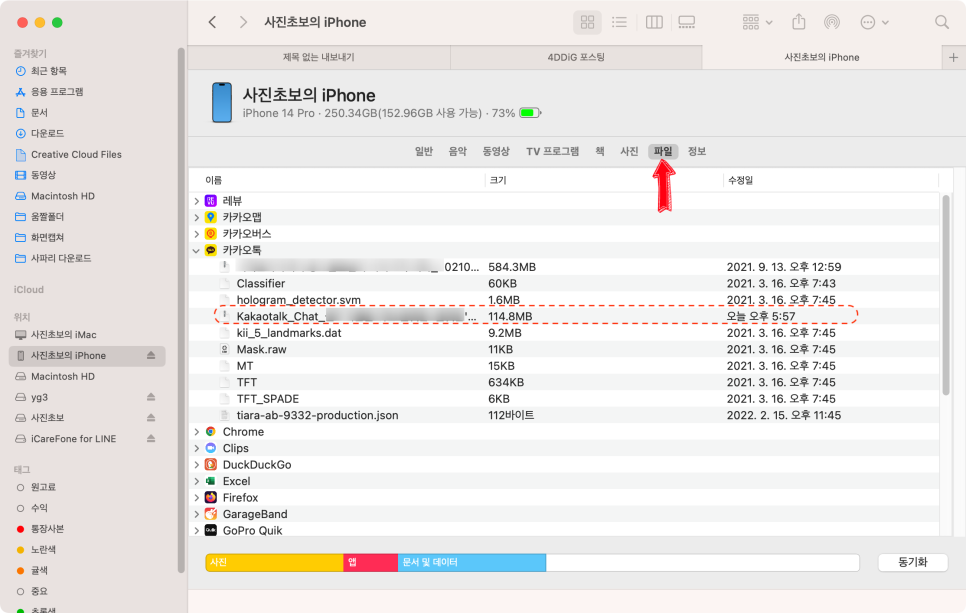Open 사진초보의 iMac in sidebar

63,335
